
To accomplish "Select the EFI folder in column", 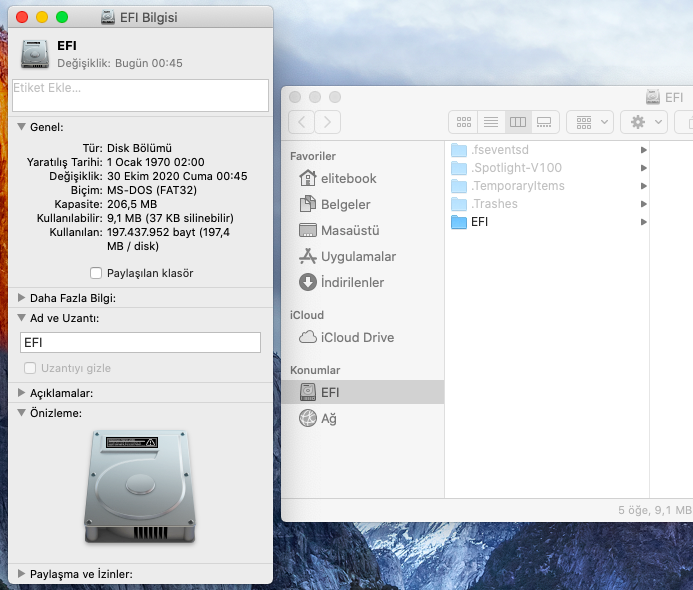I will (x=480, y=222).
